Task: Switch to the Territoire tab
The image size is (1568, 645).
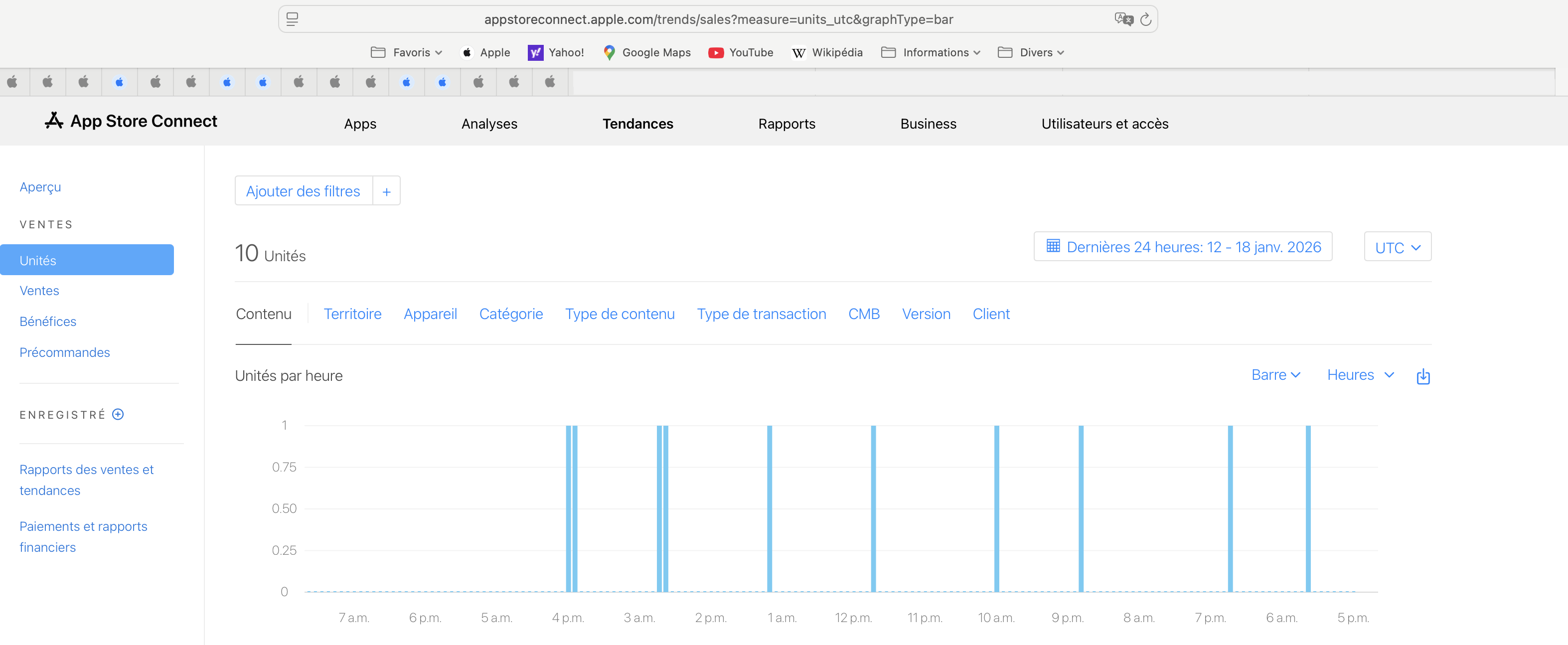Action: (x=352, y=314)
